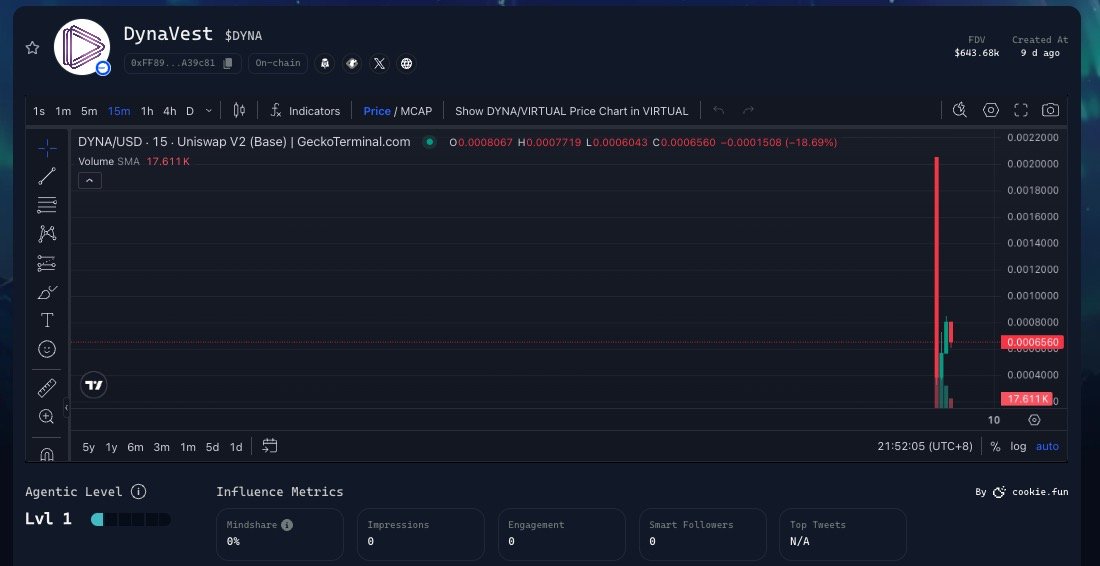Copy the 0xFF89...A39c81 contract address
This screenshot has width=1100, height=566.
pos(227,63)
